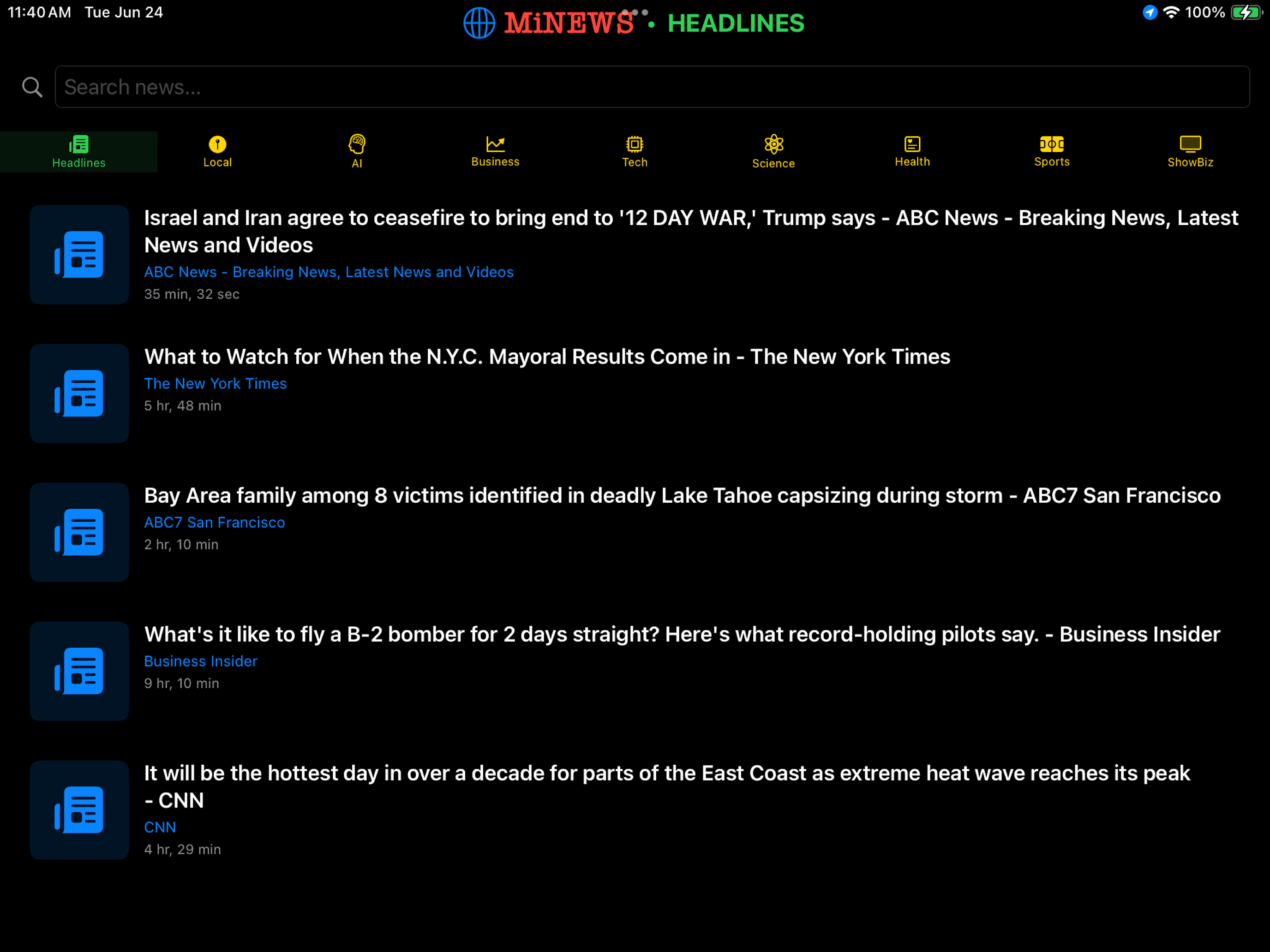This screenshot has width=1270, height=952.
Task: Tap the heat wave article thumbnail
Action: tap(79, 810)
